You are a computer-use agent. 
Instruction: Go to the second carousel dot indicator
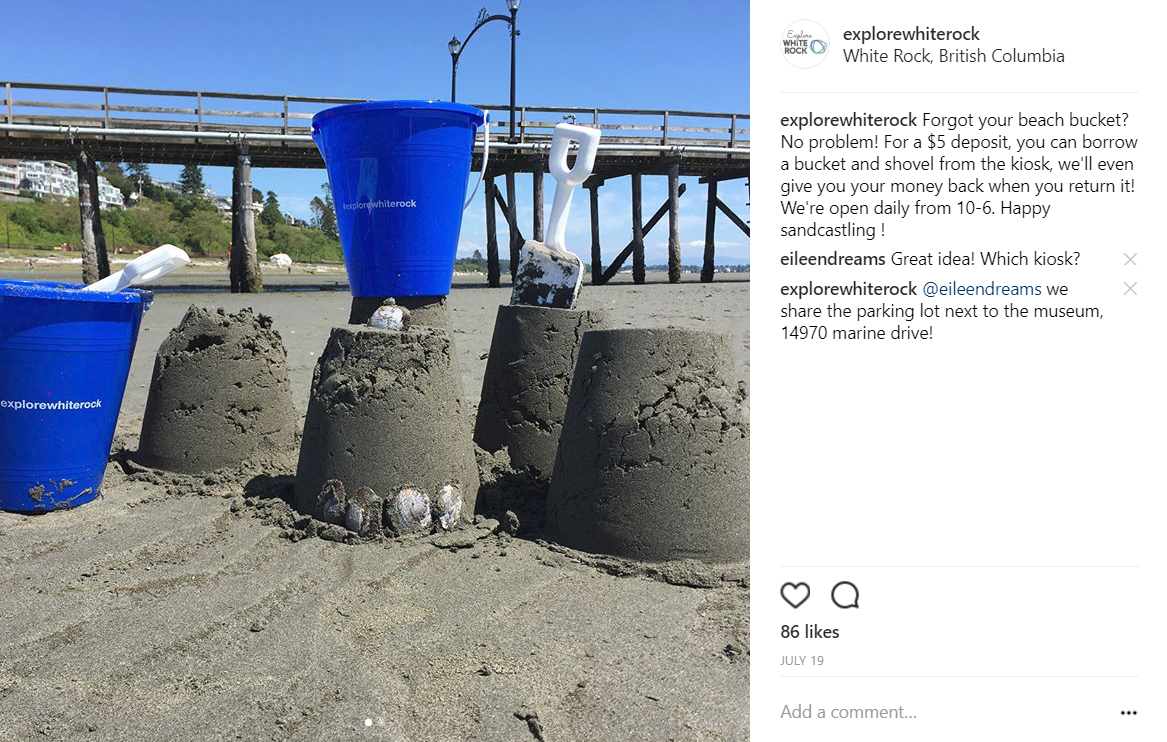pos(382,722)
